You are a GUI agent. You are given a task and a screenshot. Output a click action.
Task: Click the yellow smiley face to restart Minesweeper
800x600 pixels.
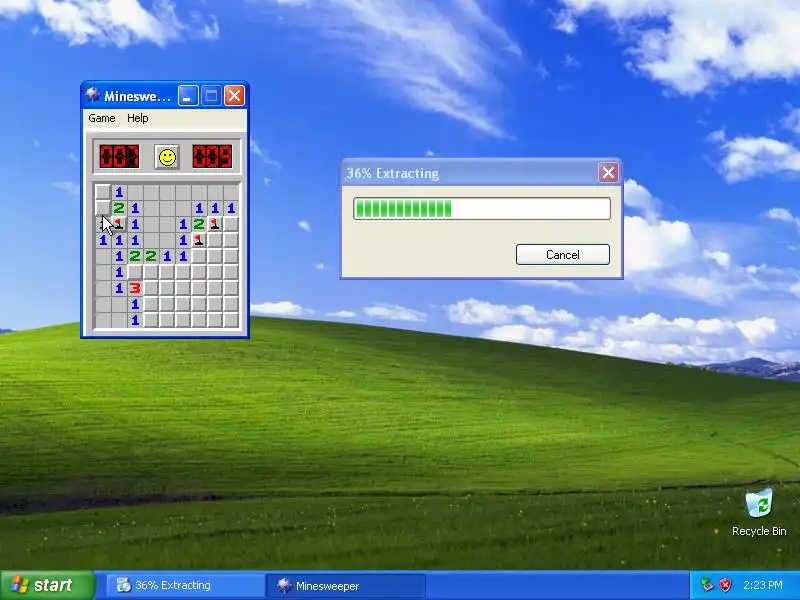tap(167, 157)
